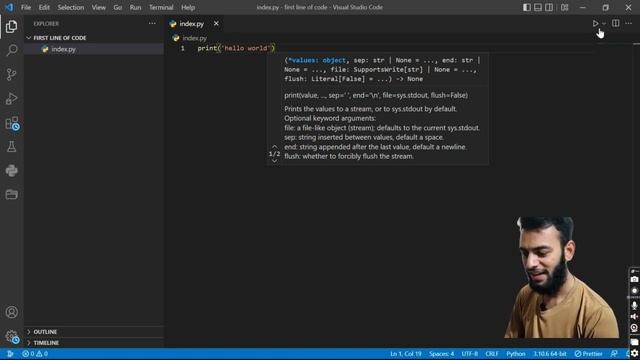Click webcam icon in recorder overlay
Screen dimensions: 640x360
(x=634, y=328)
